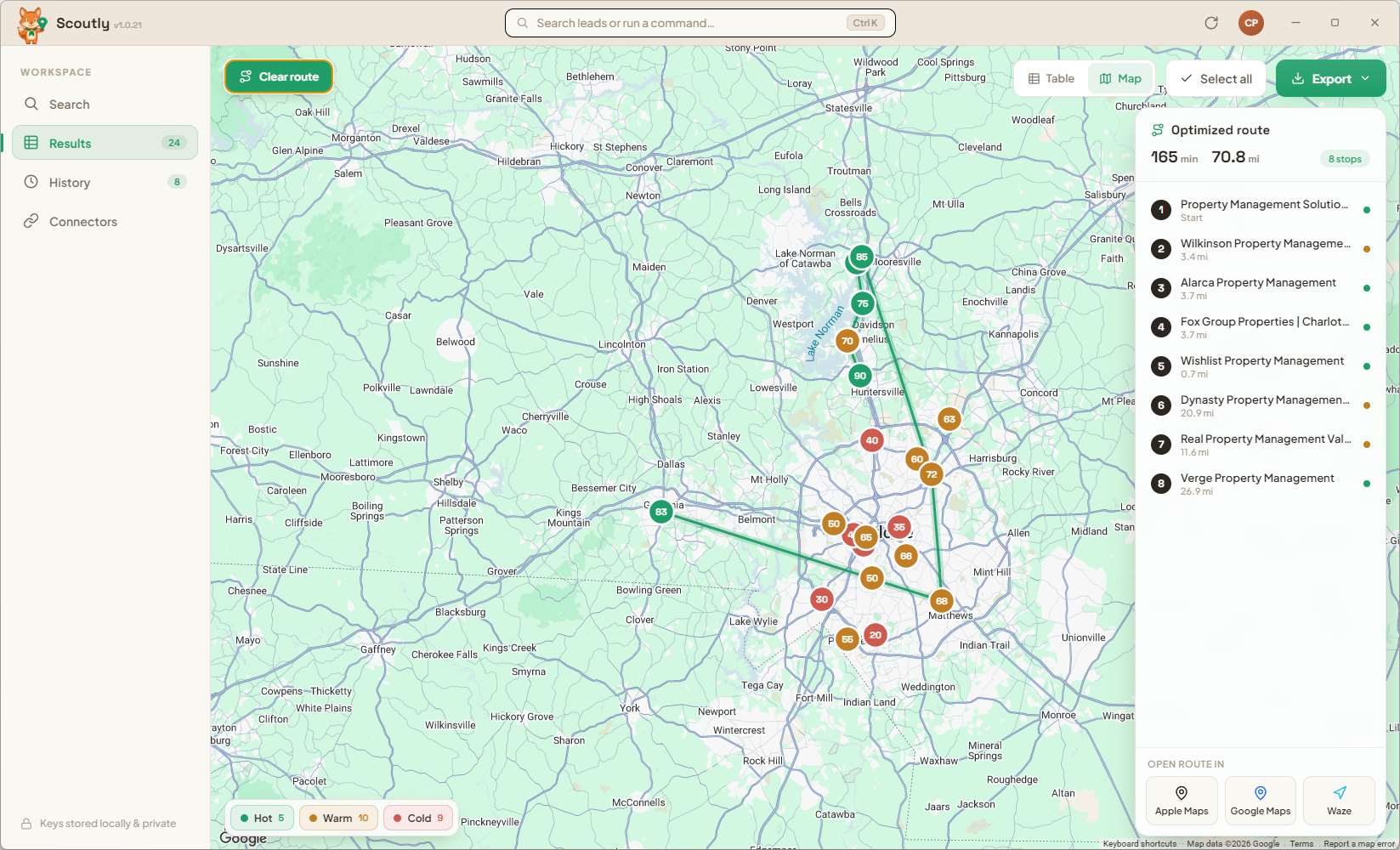Viewport: 1400px width, 850px height.
Task: Open route in Waze
Action: (x=1339, y=801)
